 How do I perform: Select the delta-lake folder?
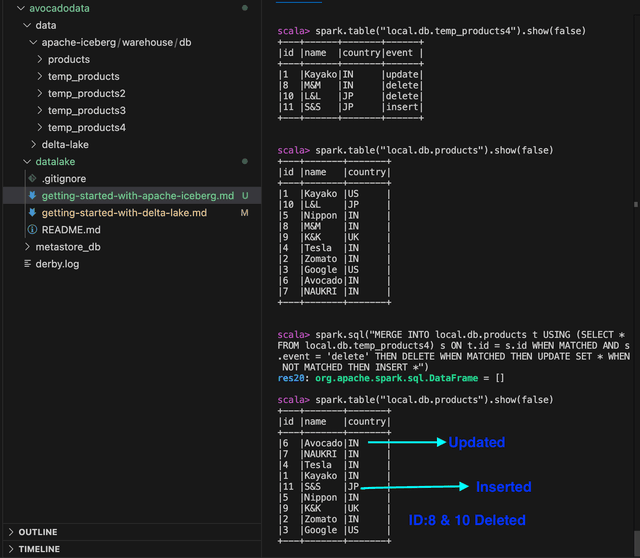(x=65, y=145)
